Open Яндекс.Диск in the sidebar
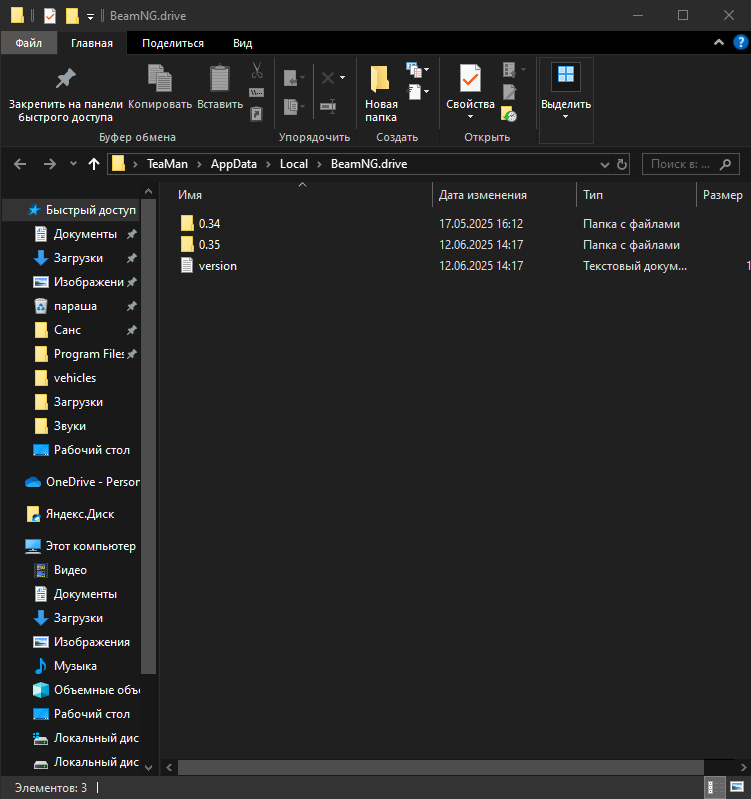This screenshot has width=751, height=799. (80, 514)
